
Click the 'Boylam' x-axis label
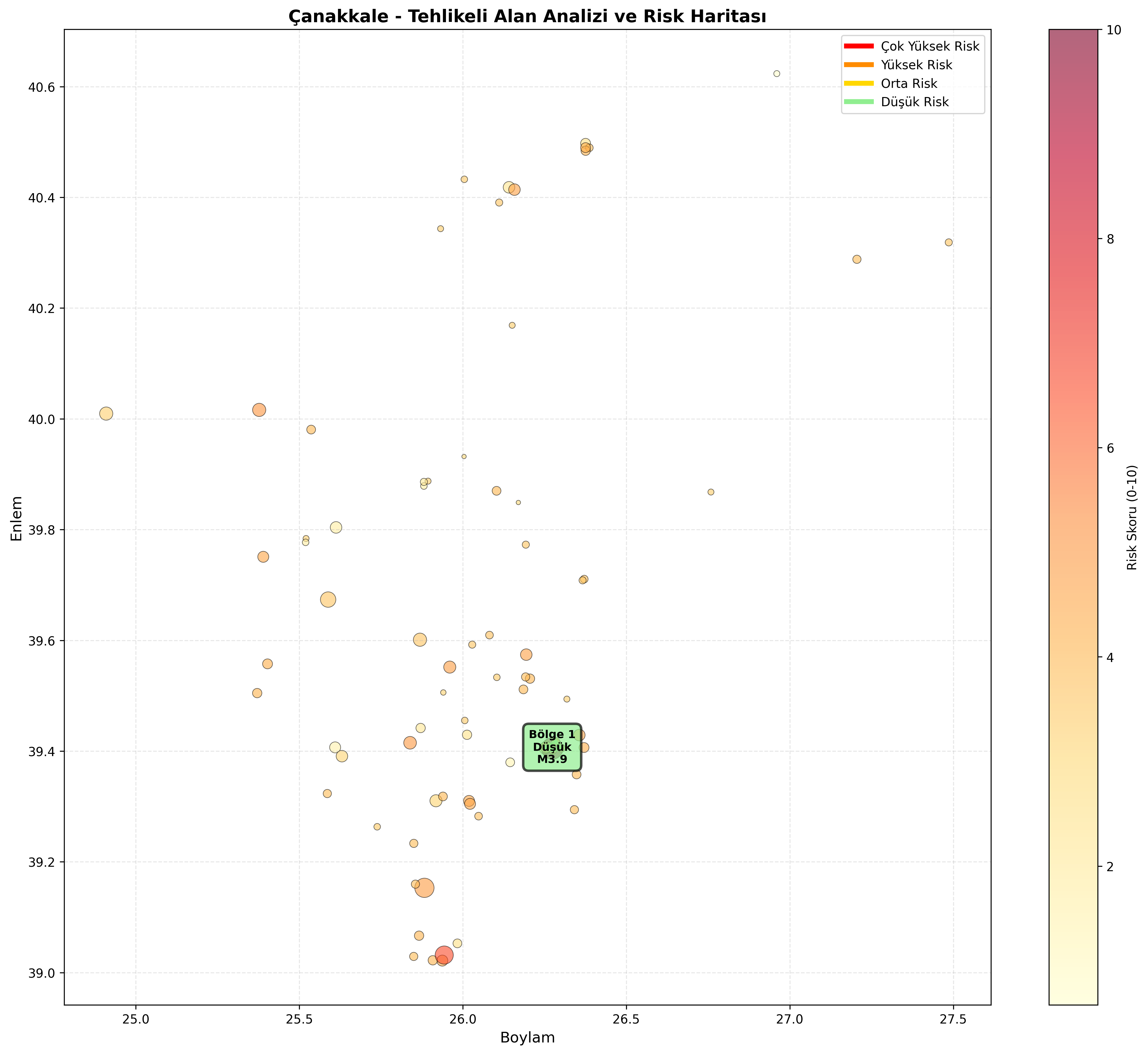[x=528, y=1037]
